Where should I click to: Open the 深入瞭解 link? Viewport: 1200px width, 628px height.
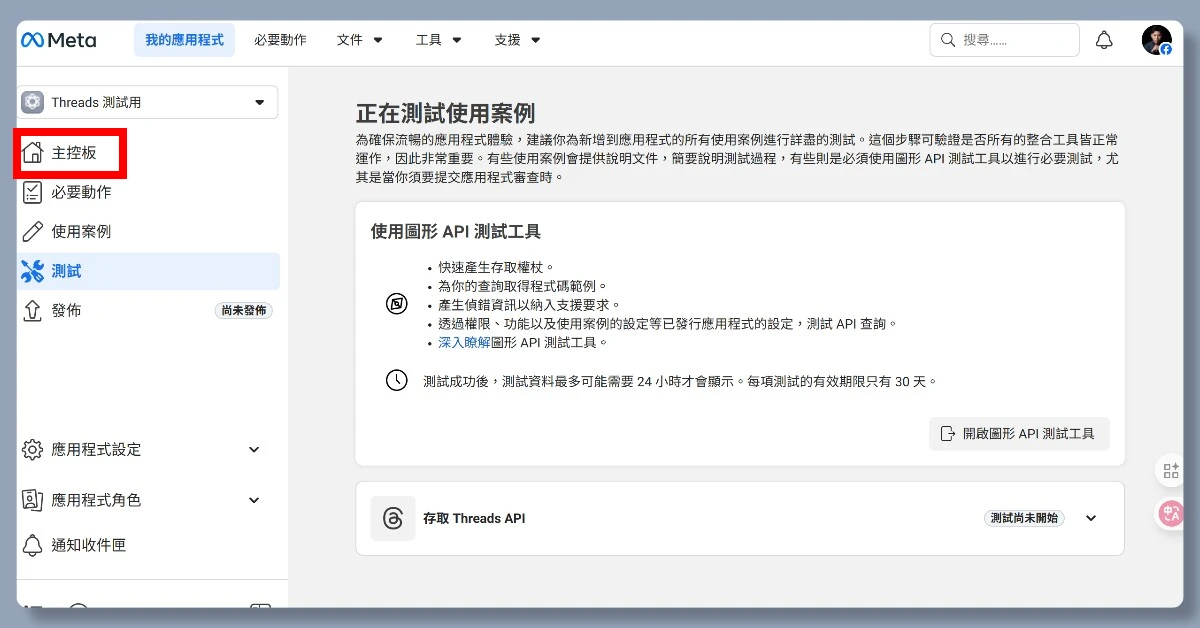[x=465, y=342]
